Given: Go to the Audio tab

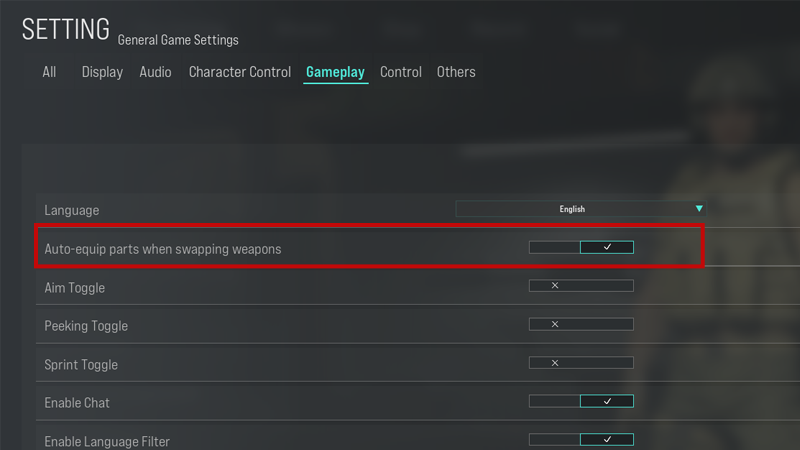Looking at the screenshot, I should [x=155, y=72].
